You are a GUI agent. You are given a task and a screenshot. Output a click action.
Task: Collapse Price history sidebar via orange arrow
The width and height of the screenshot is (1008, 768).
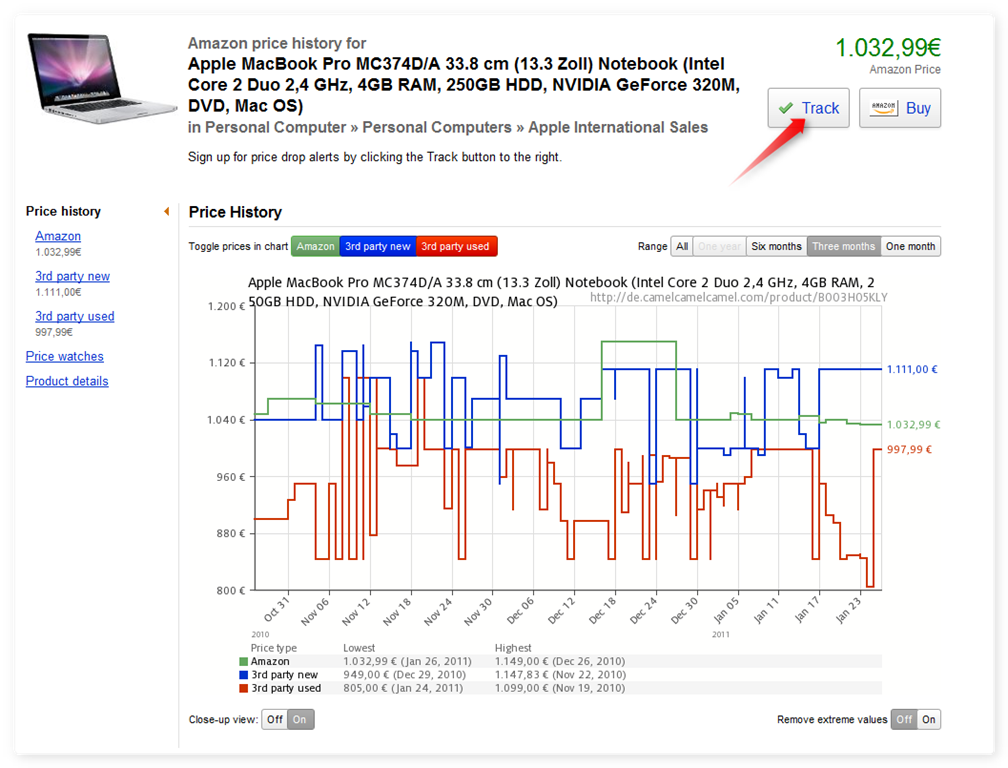click(166, 211)
